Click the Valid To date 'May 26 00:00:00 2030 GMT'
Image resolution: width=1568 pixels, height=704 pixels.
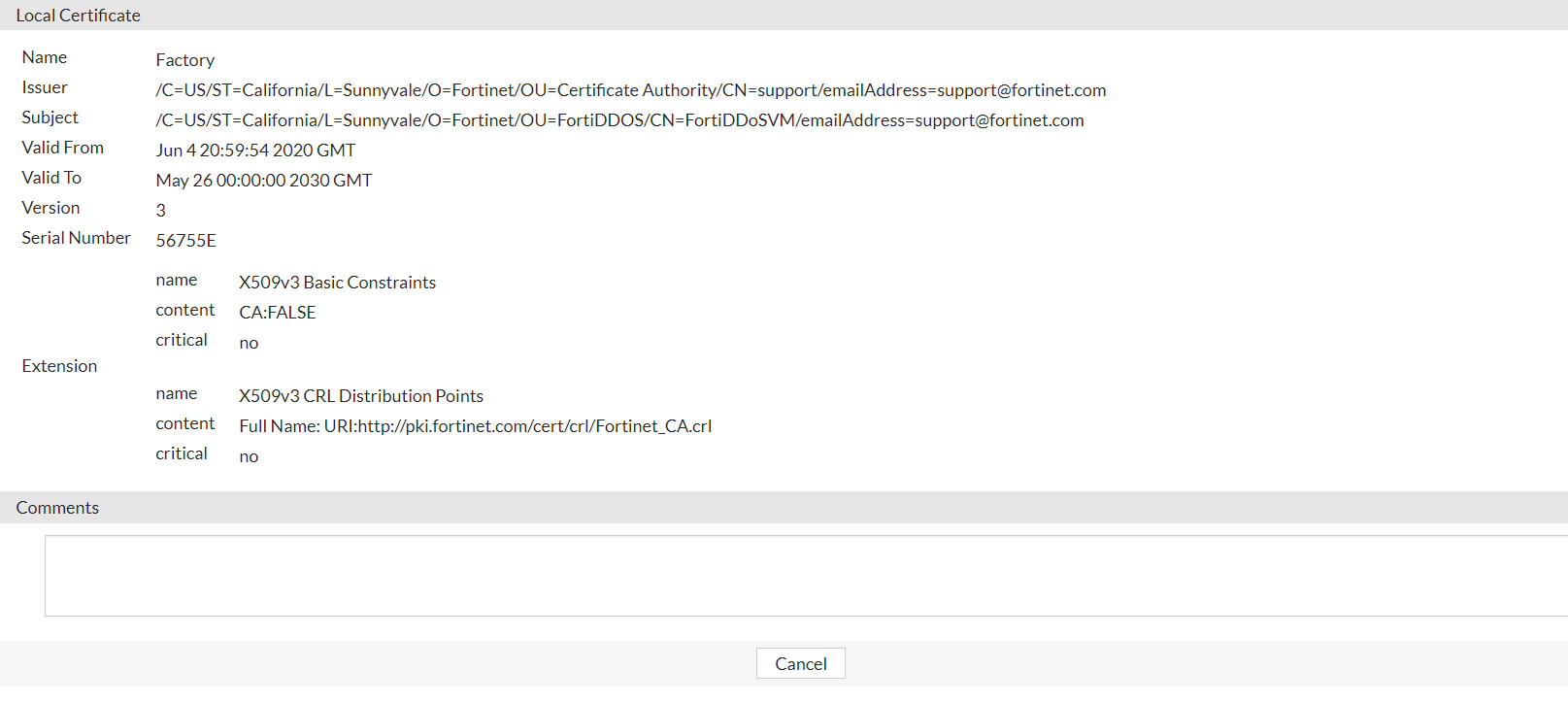click(263, 181)
